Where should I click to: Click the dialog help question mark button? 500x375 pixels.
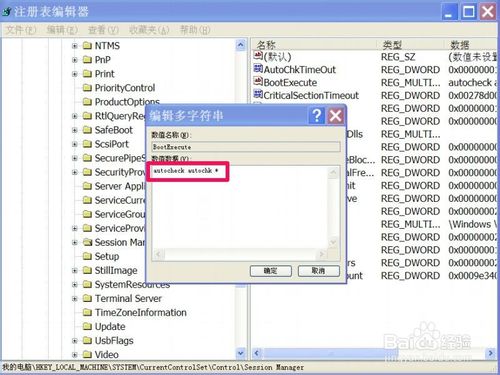coord(316,116)
